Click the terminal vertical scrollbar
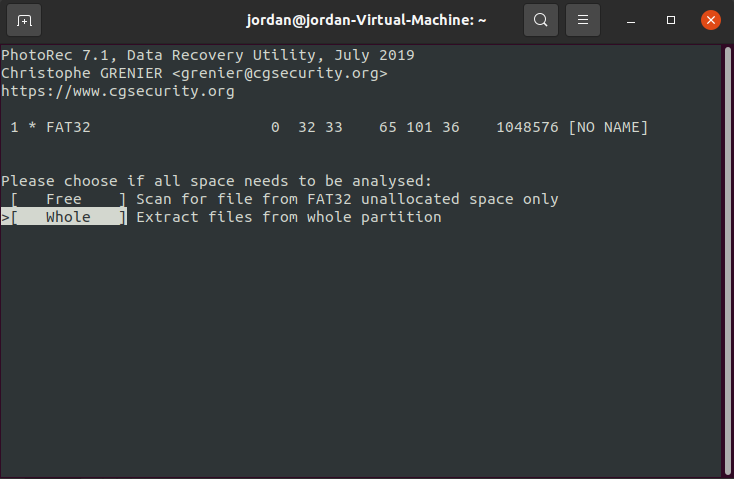The height and width of the screenshot is (479, 734). coord(728,261)
